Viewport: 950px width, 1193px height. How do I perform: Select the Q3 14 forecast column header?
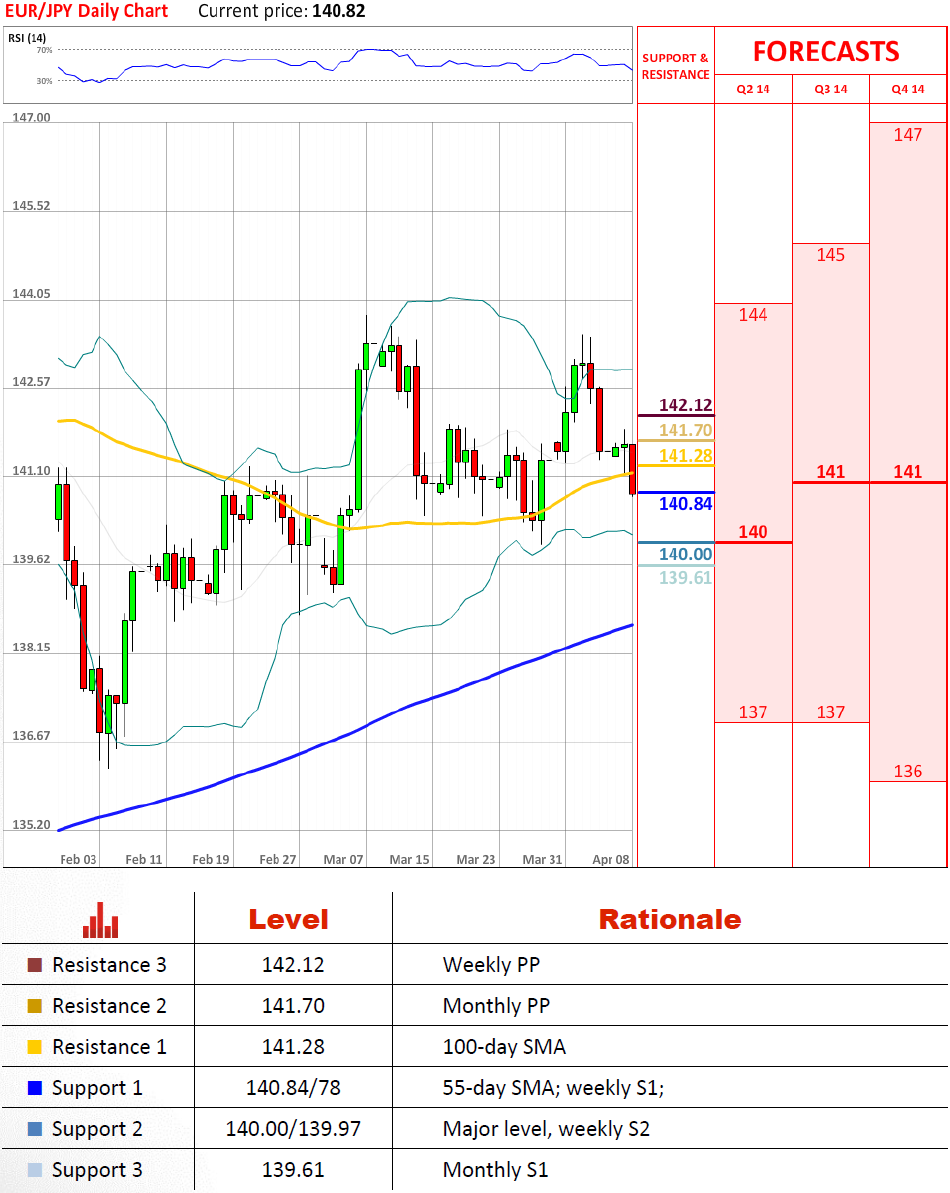(831, 89)
